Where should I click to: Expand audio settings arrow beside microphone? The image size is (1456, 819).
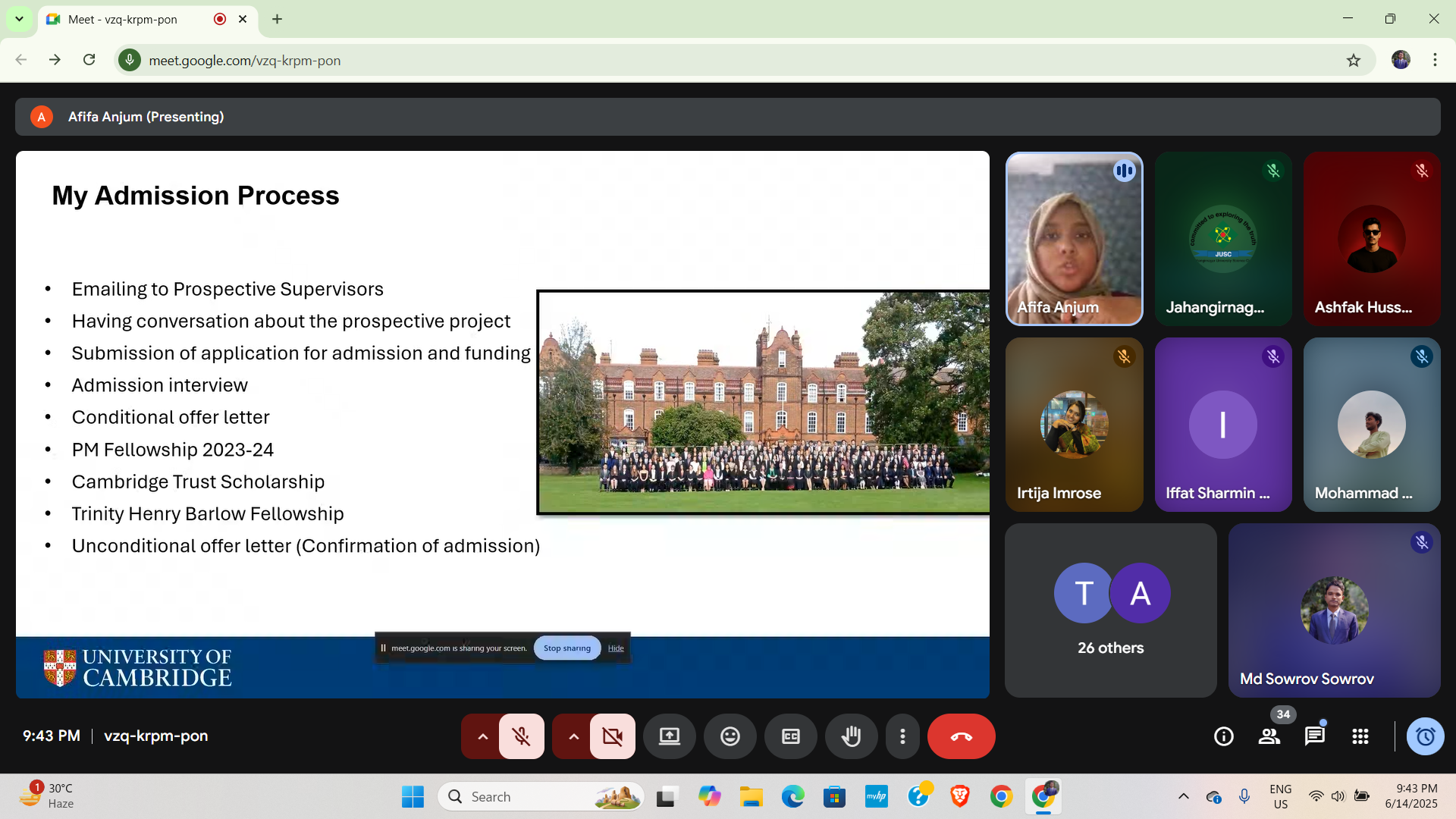[482, 736]
